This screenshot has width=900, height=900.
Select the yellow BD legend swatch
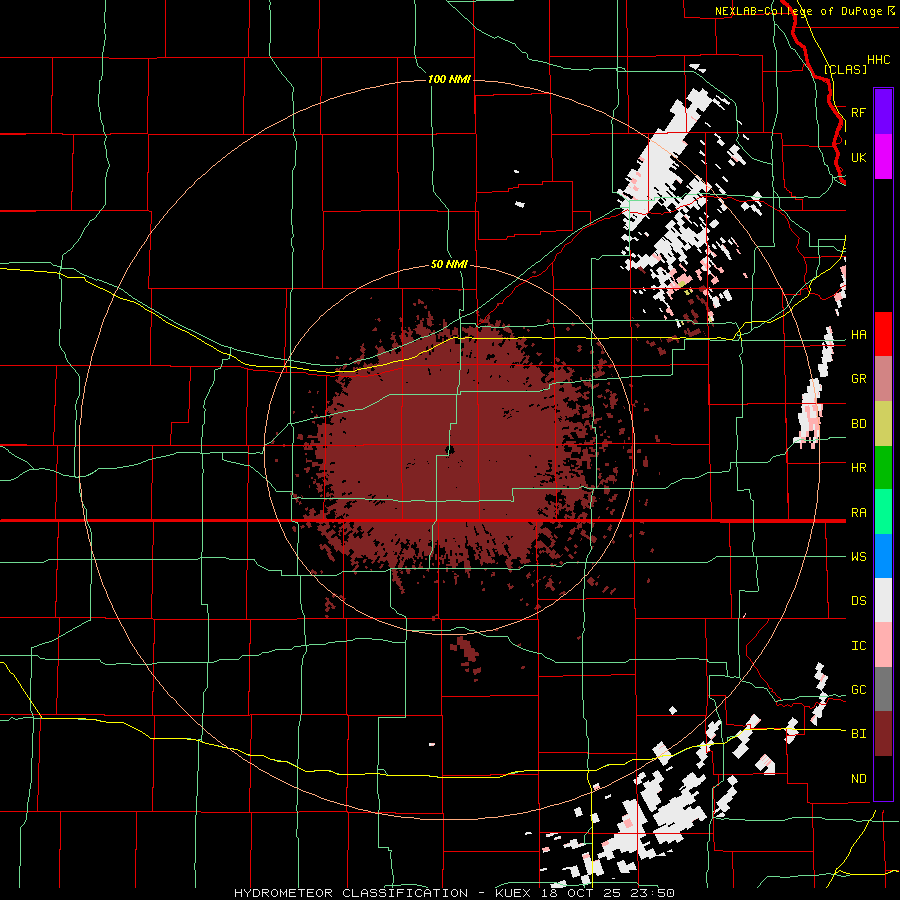click(883, 424)
